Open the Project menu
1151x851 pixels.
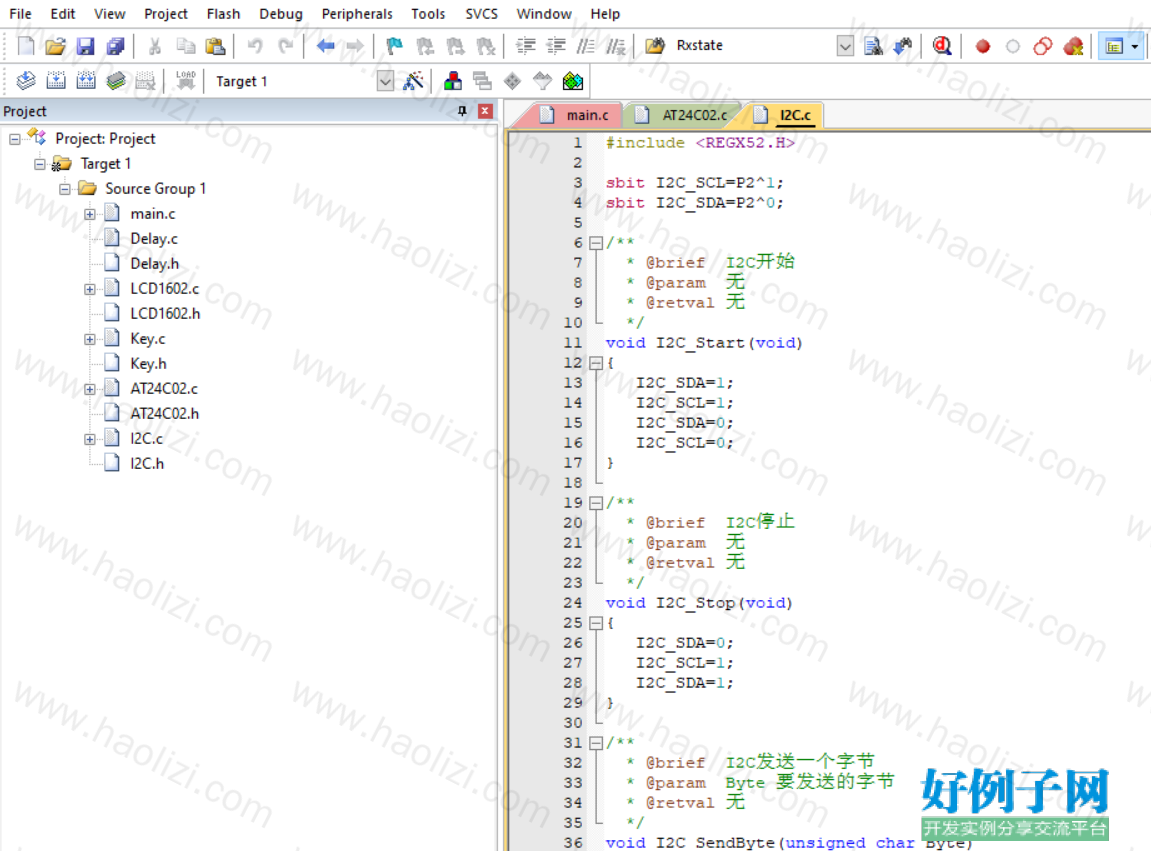165,14
